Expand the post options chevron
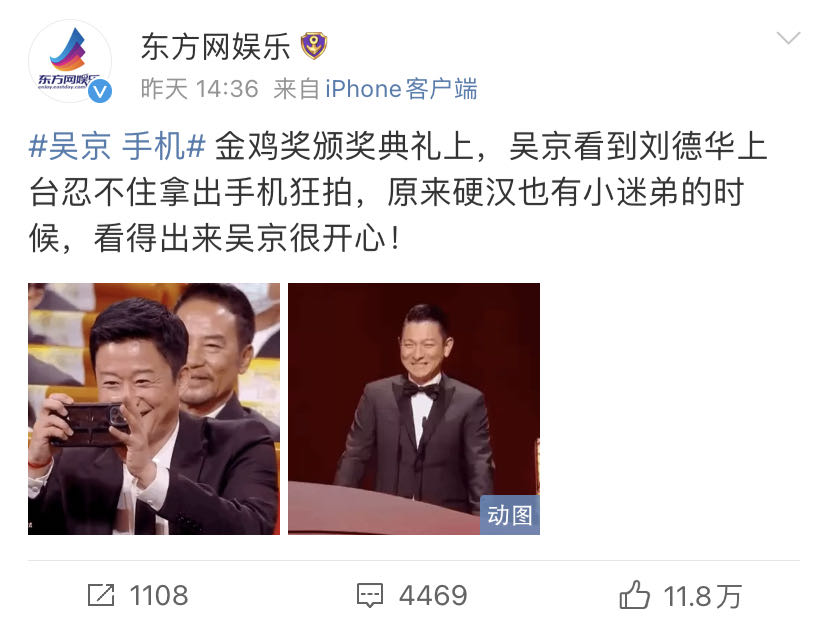Screen dimensions: 828x631 [x=788, y=39]
